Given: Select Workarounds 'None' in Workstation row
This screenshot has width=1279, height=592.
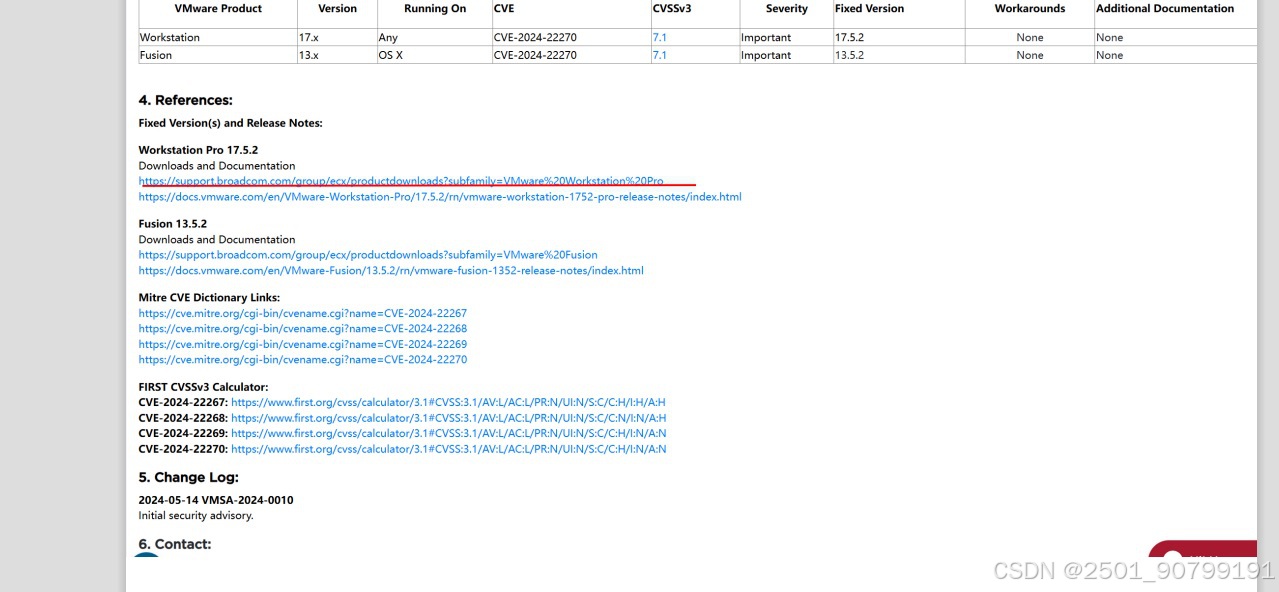Looking at the screenshot, I should pos(1030,37).
